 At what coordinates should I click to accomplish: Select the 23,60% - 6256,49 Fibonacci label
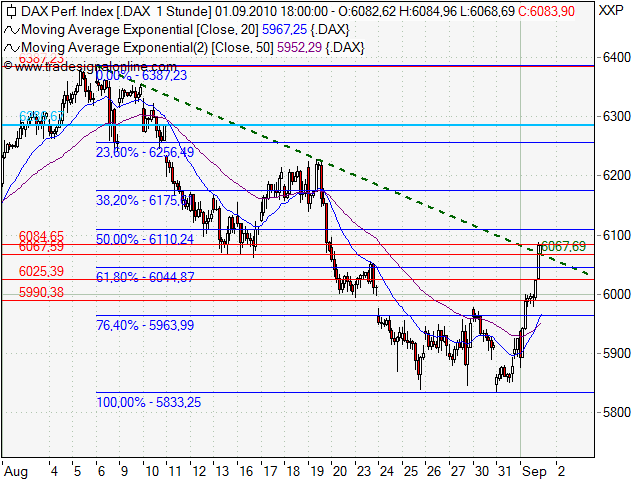tap(145, 152)
